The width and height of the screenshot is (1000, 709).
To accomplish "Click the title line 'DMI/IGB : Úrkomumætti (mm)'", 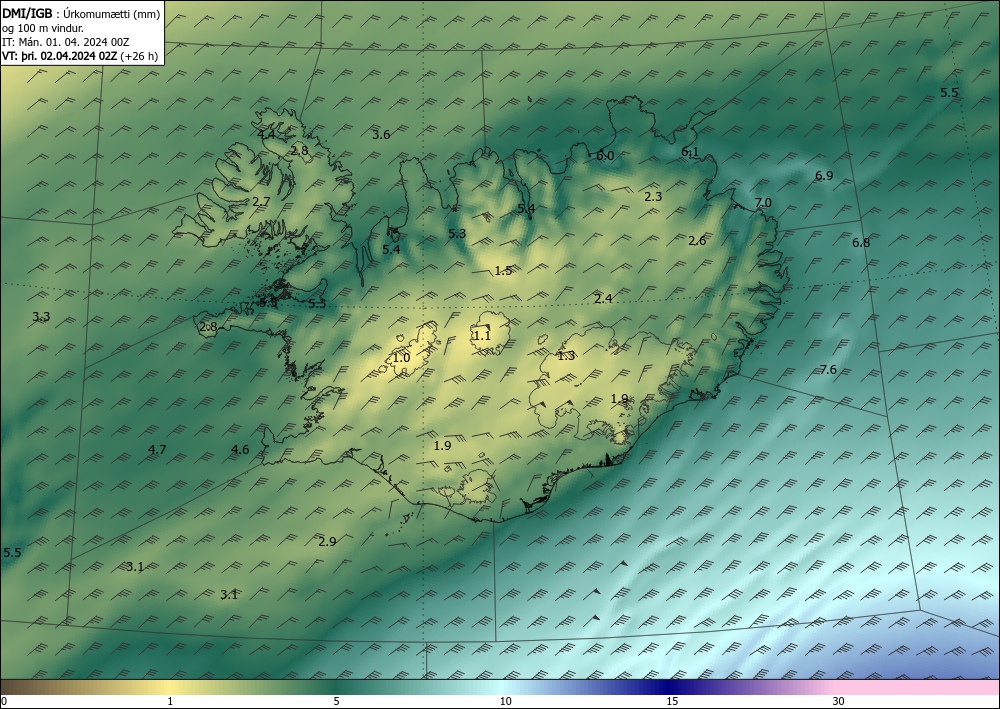I will (x=81, y=13).
